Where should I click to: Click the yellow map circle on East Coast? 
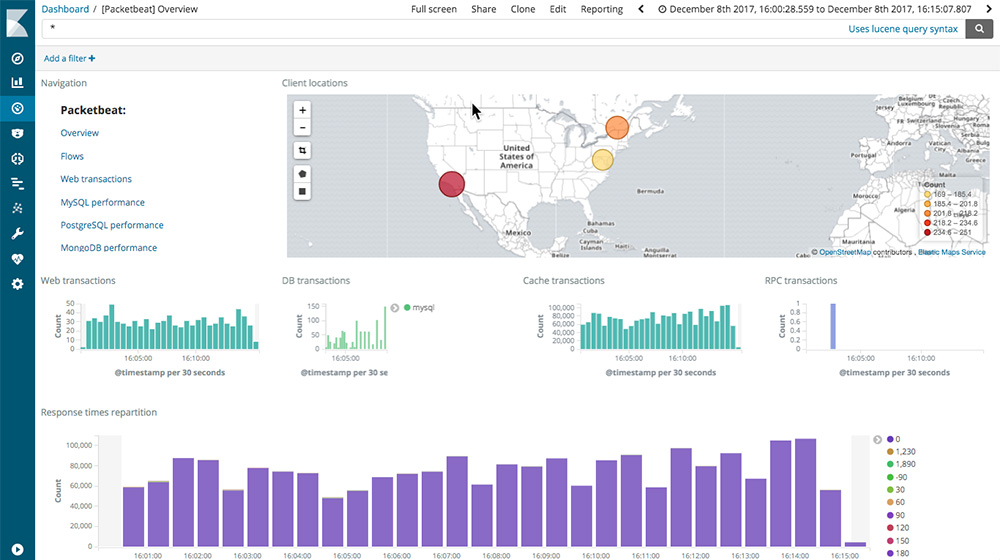click(x=603, y=159)
